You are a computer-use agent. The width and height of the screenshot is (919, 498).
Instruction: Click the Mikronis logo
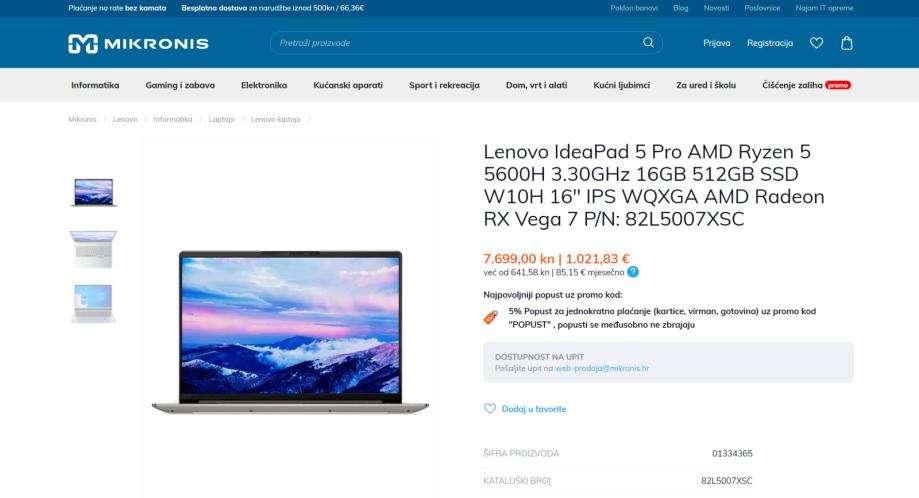coord(138,43)
